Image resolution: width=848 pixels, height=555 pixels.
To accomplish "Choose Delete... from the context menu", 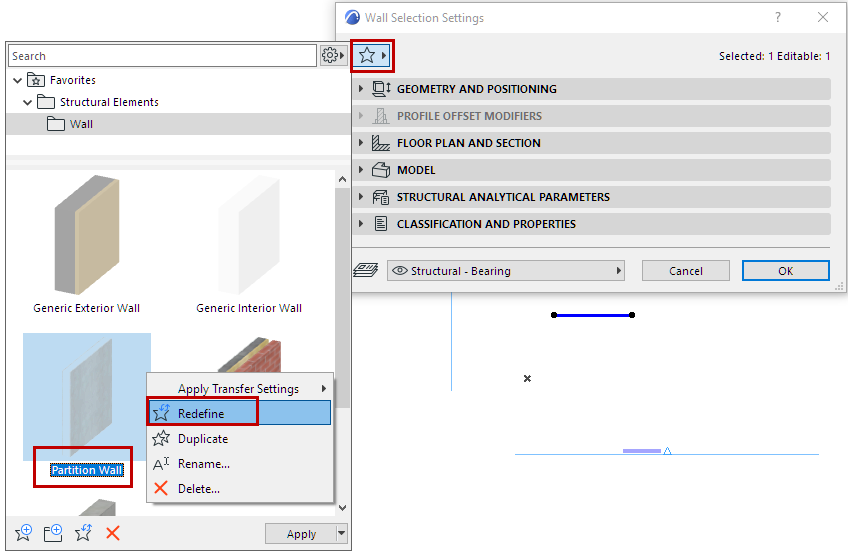I will click(x=240, y=488).
